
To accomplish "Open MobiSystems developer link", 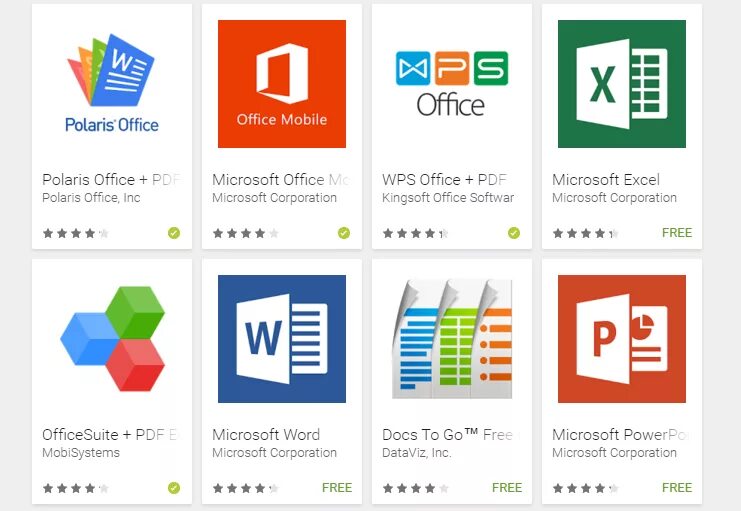I will tap(81, 453).
